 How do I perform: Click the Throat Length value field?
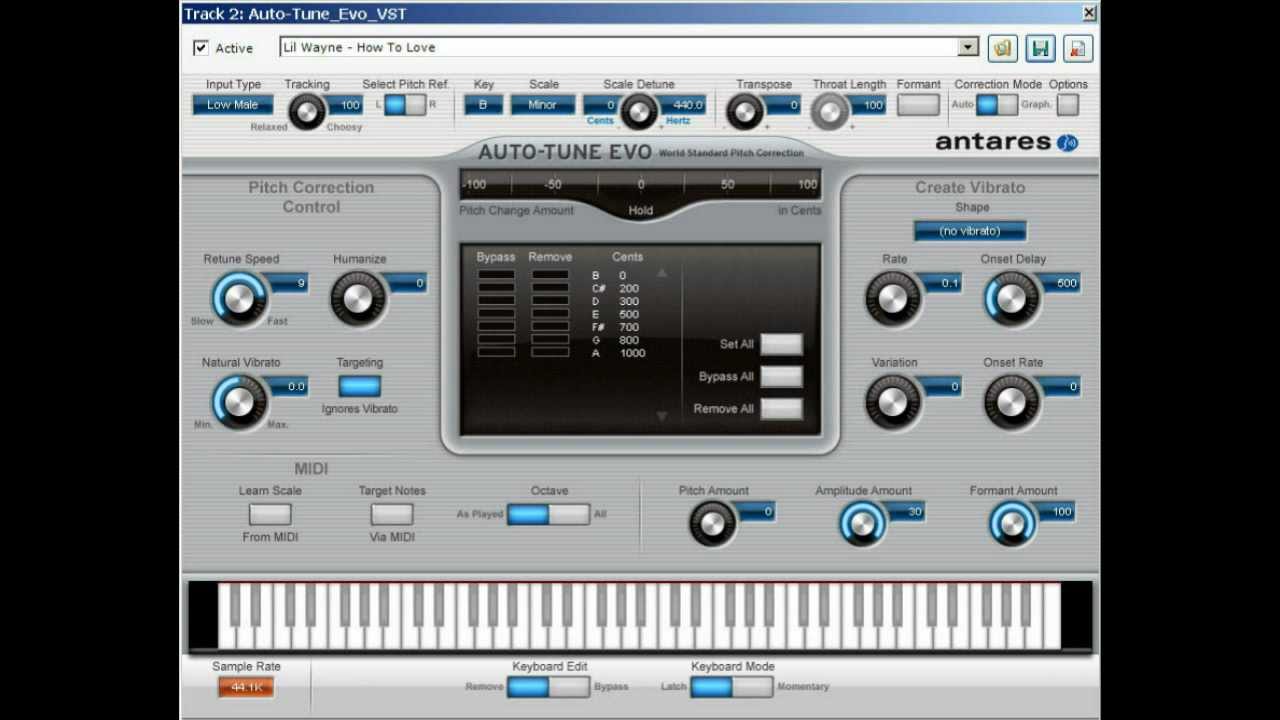[x=868, y=105]
